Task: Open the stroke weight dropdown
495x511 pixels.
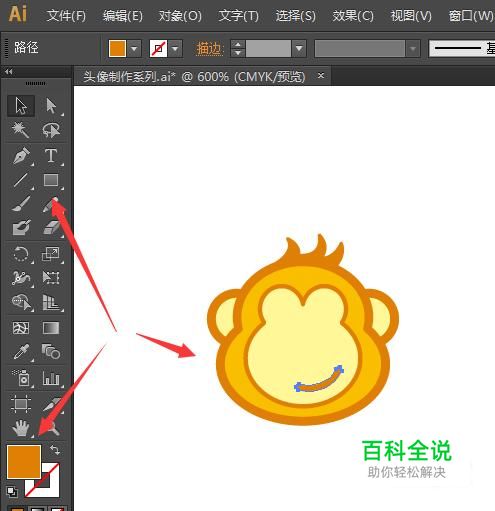Action: click(299, 49)
